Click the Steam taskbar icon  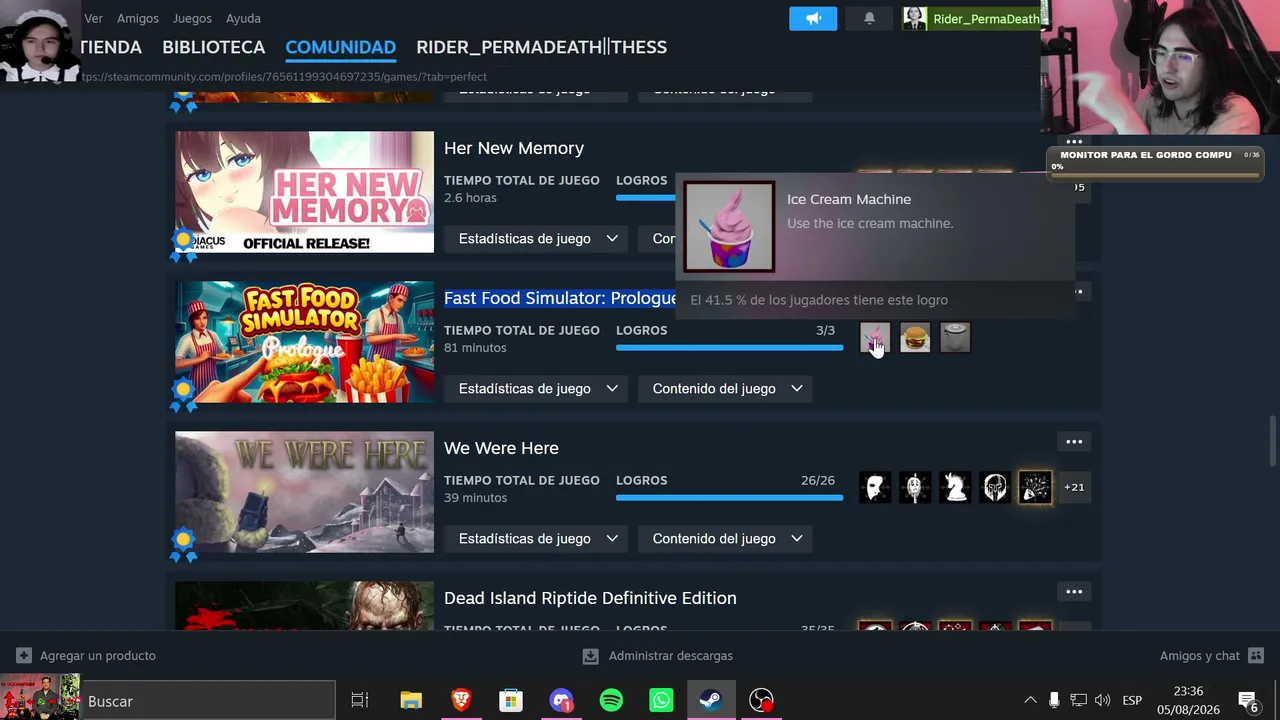click(711, 701)
